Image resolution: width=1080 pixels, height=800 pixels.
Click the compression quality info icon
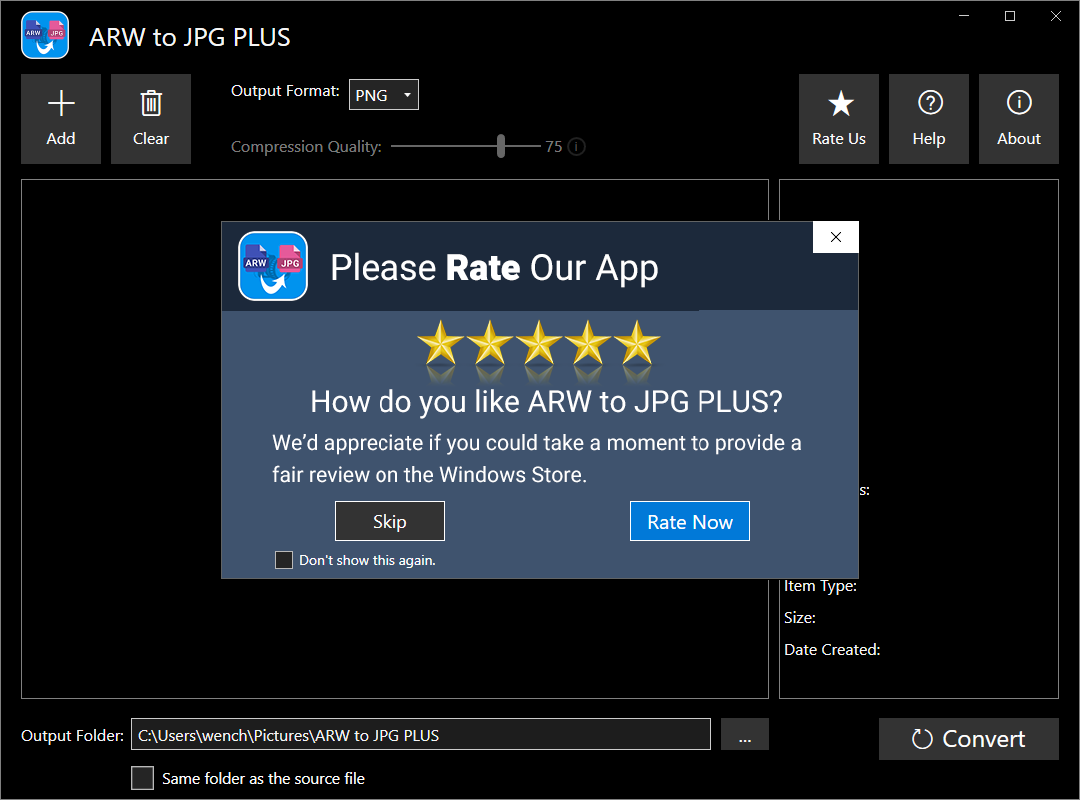pos(577,147)
